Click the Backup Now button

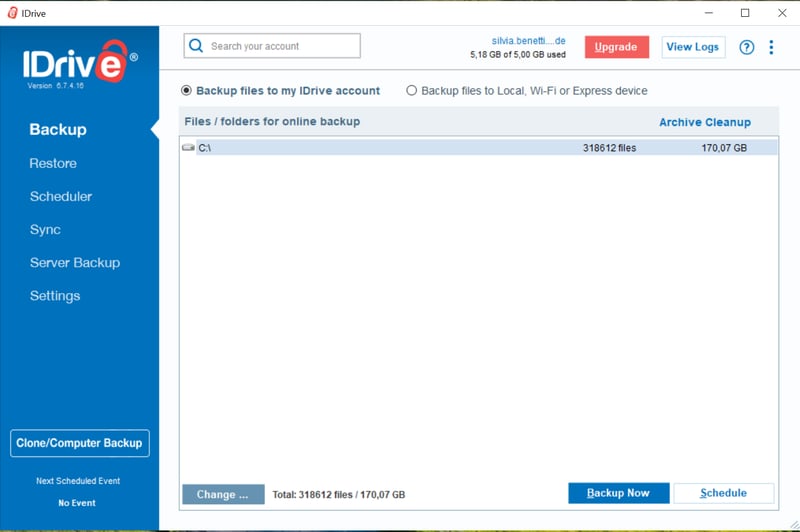tap(618, 493)
